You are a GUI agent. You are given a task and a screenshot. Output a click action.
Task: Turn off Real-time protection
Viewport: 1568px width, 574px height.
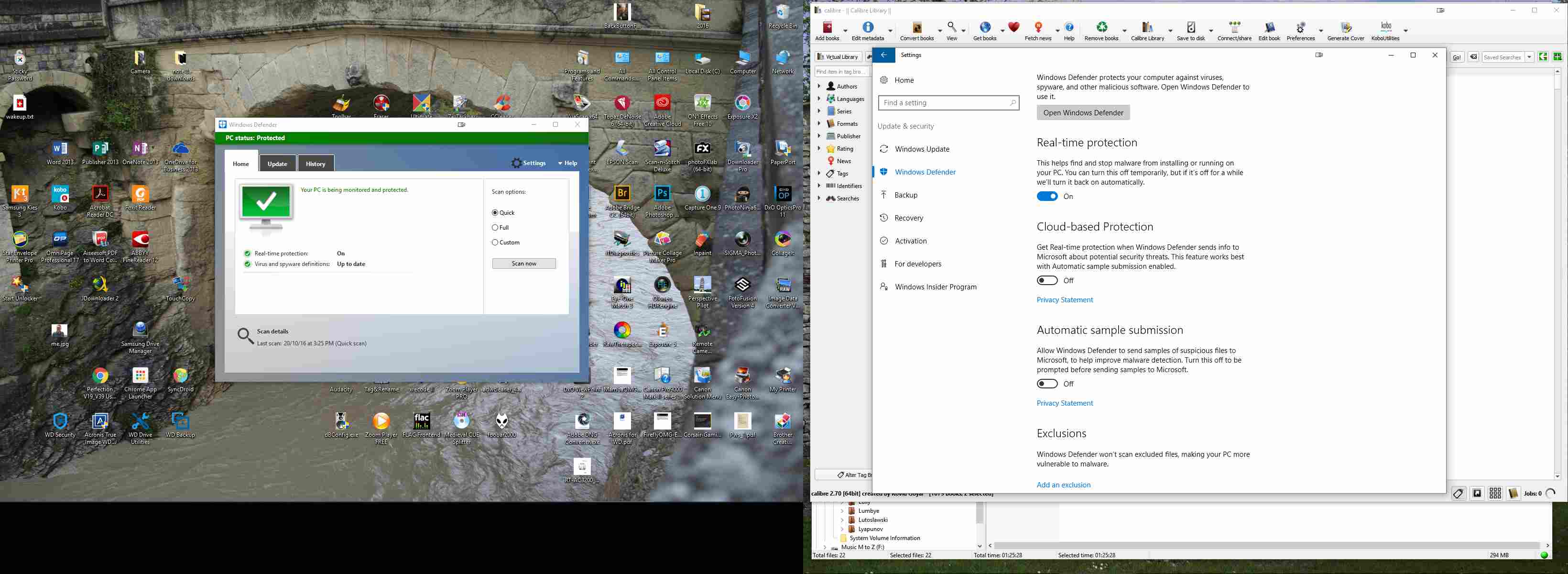tap(1047, 196)
